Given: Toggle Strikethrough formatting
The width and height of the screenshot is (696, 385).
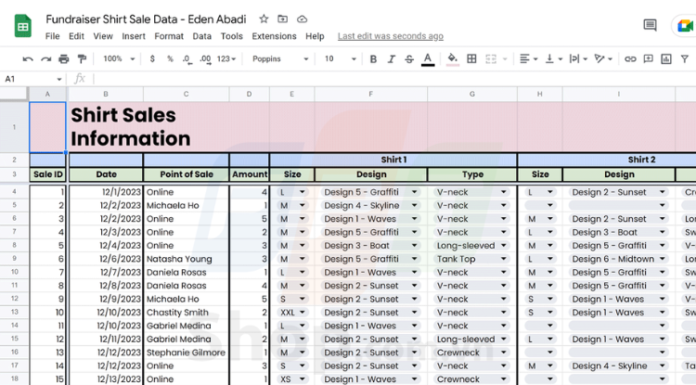Looking at the screenshot, I should 409,59.
